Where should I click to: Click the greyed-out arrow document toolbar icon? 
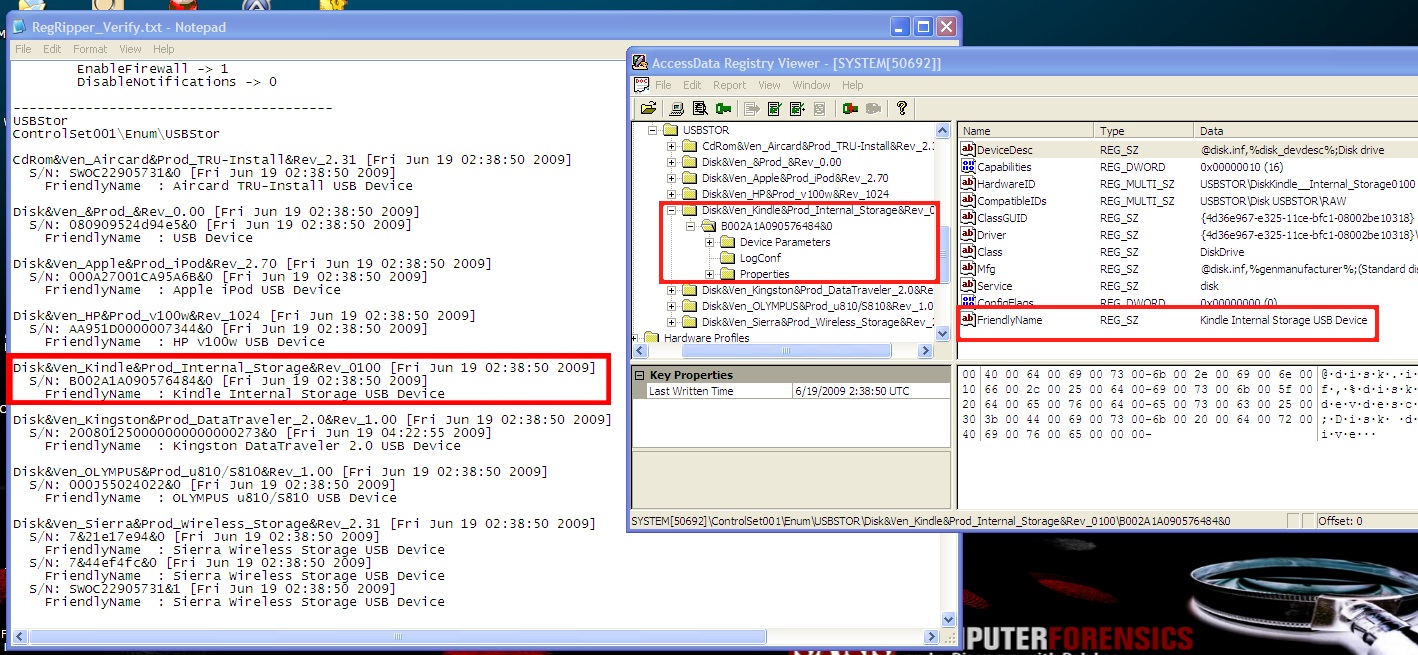pyautogui.click(x=752, y=108)
